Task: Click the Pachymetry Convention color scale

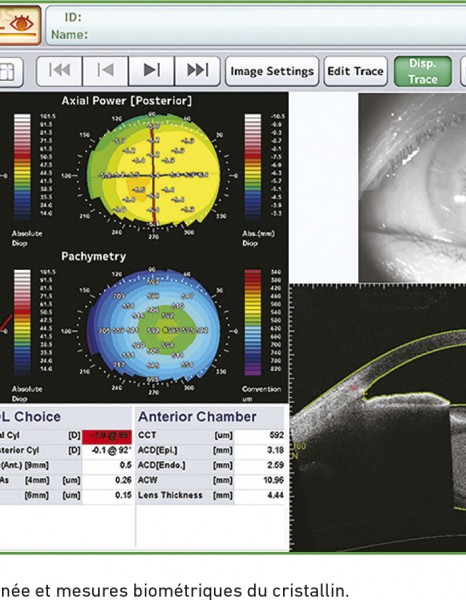Action: (253, 322)
